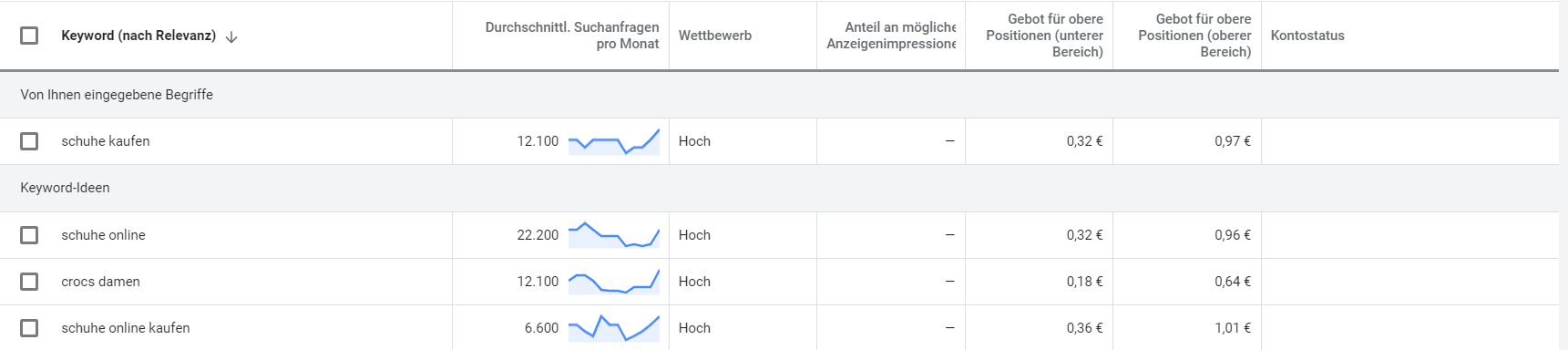The width and height of the screenshot is (1568, 350).
Task: Click the keyword text schuhe online kaufen
Action: (126, 328)
